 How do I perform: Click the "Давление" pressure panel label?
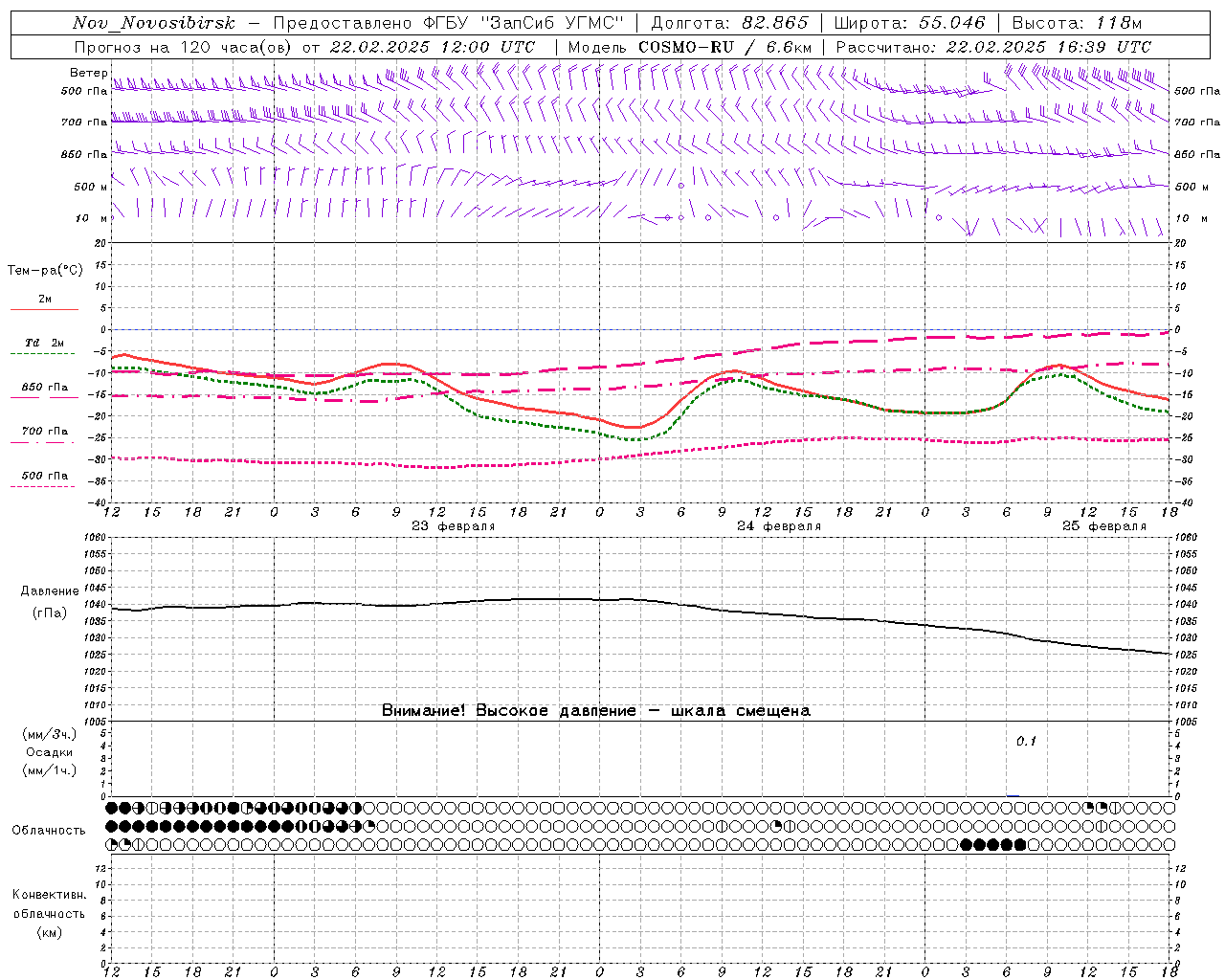click(x=48, y=591)
